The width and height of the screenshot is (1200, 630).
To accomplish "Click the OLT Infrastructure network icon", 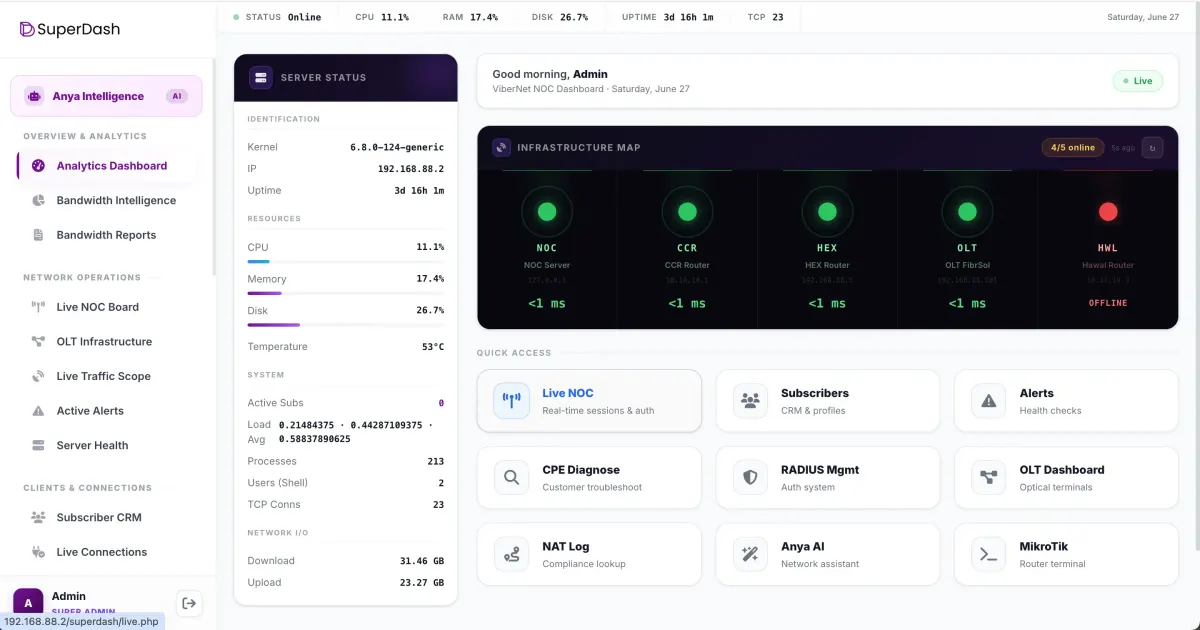I will coord(38,342).
